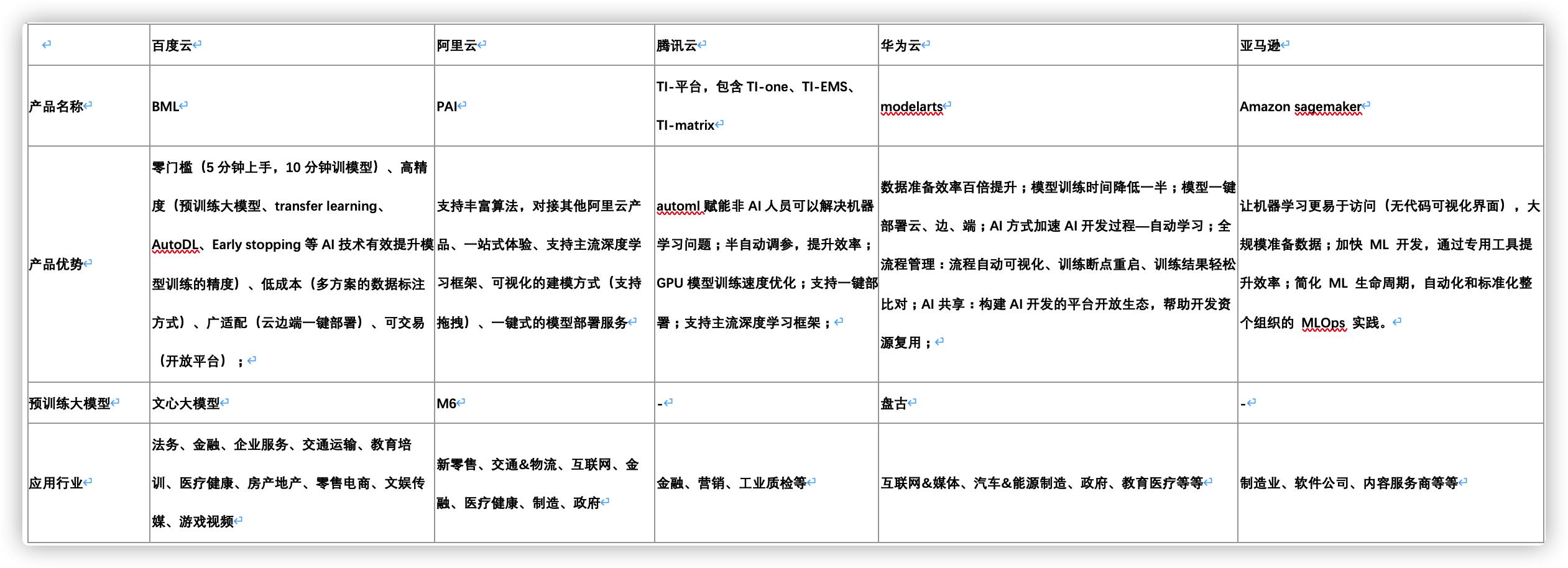Click 源复用； text in 华为云 advantages
This screenshot has height=568, width=1568.
[906, 342]
